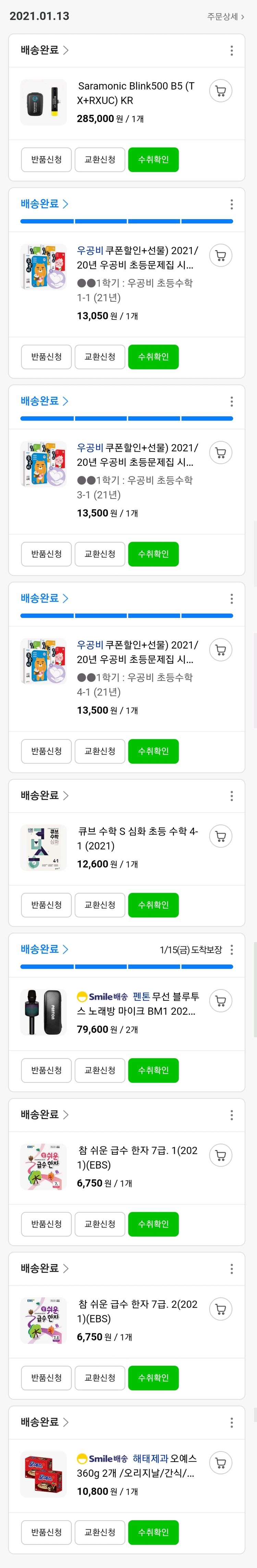Expand 배송완료 status for 우공비 1-1 order
This screenshot has width=257, height=1568.
(44, 204)
